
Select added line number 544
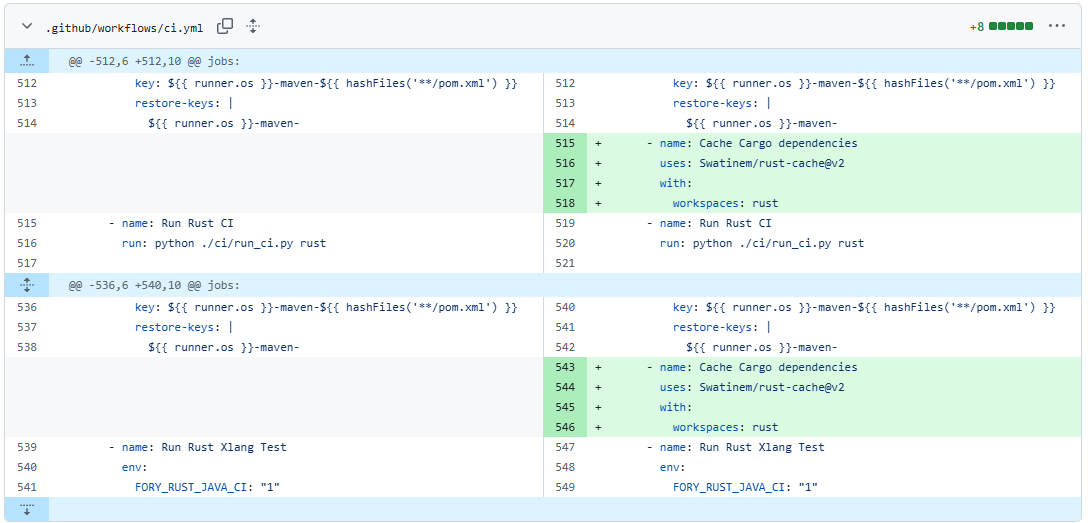[566, 387]
